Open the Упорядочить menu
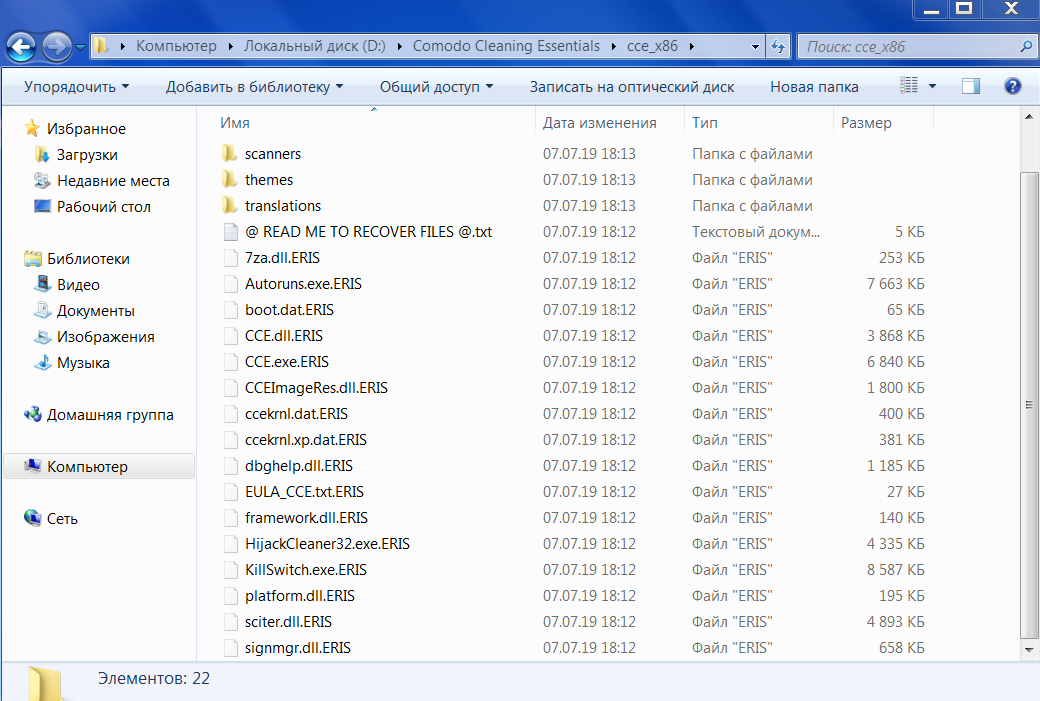The height and width of the screenshot is (701, 1040). pyautogui.click(x=76, y=87)
